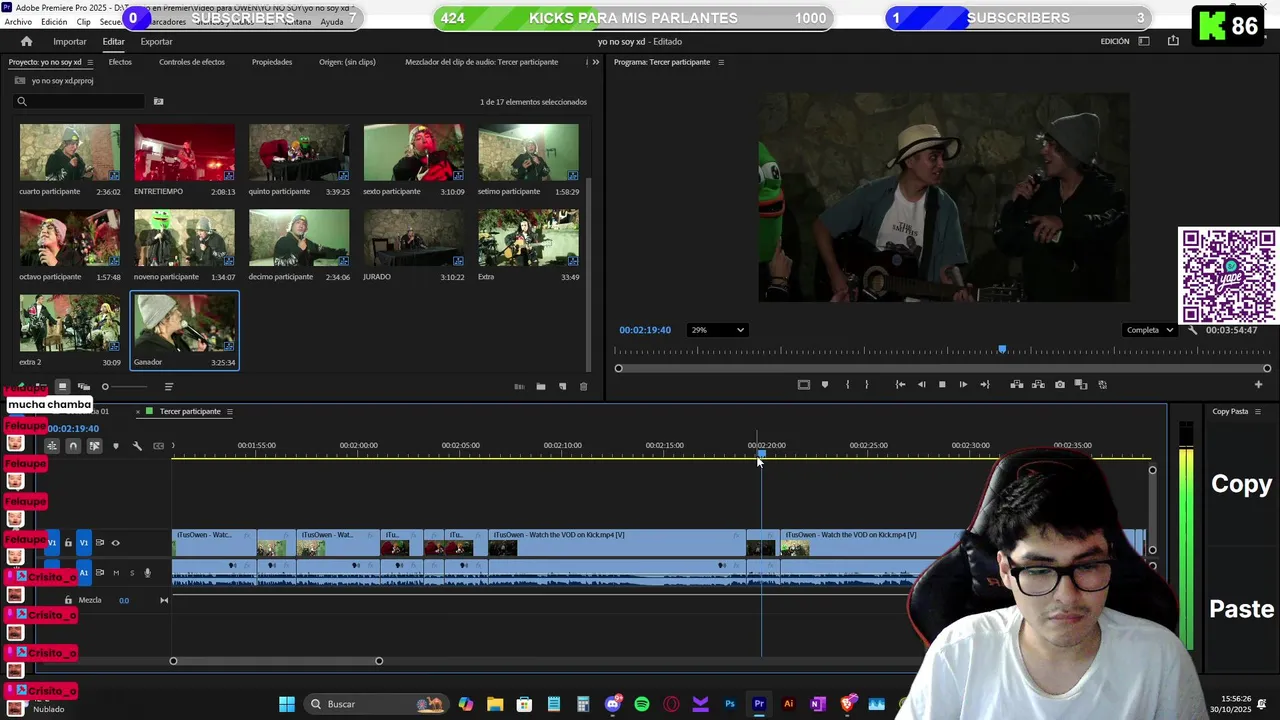Open Programa: Tercer participante panel menu

click(x=721, y=62)
